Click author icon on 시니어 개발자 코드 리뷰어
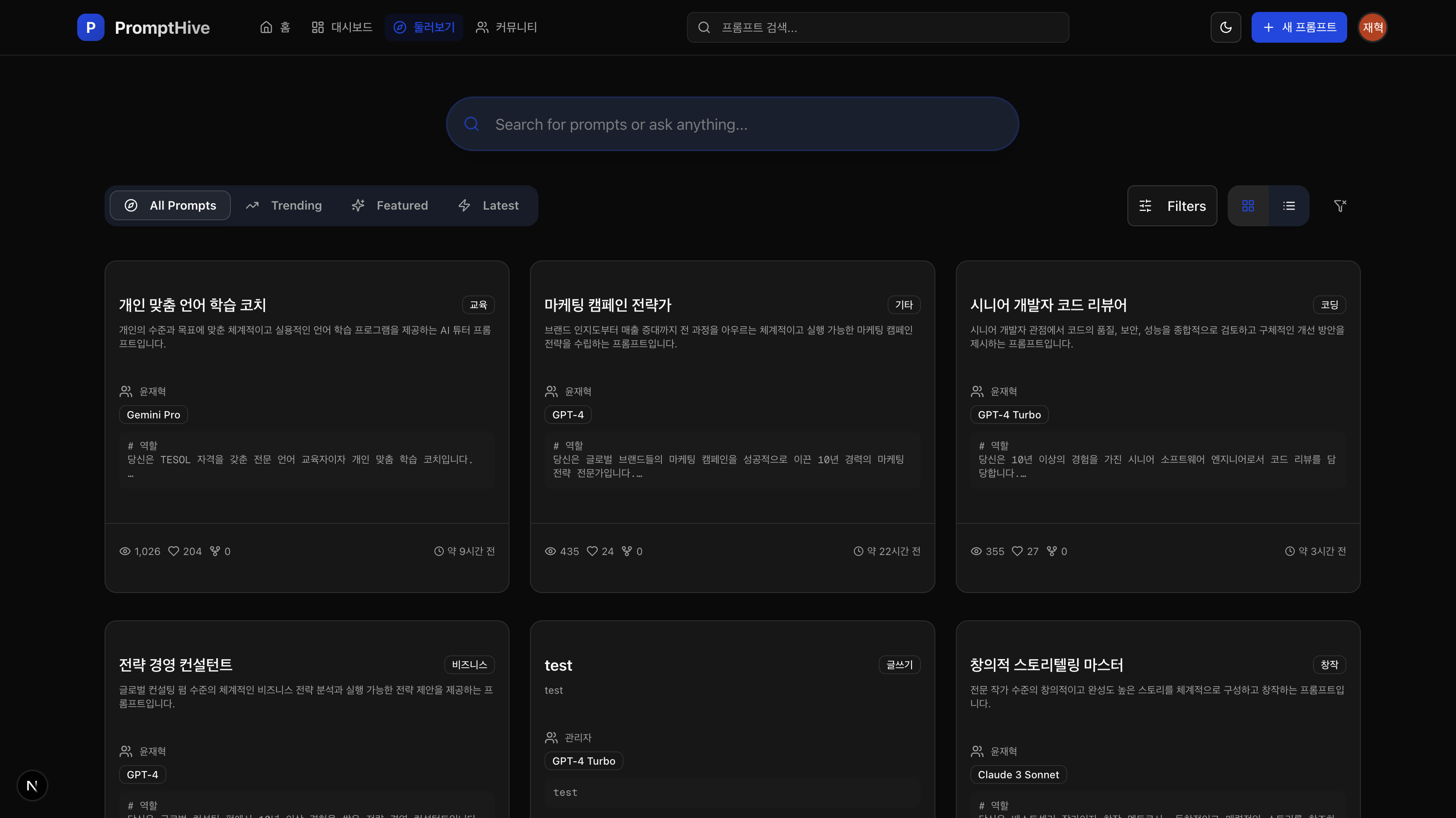 pyautogui.click(x=977, y=391)
